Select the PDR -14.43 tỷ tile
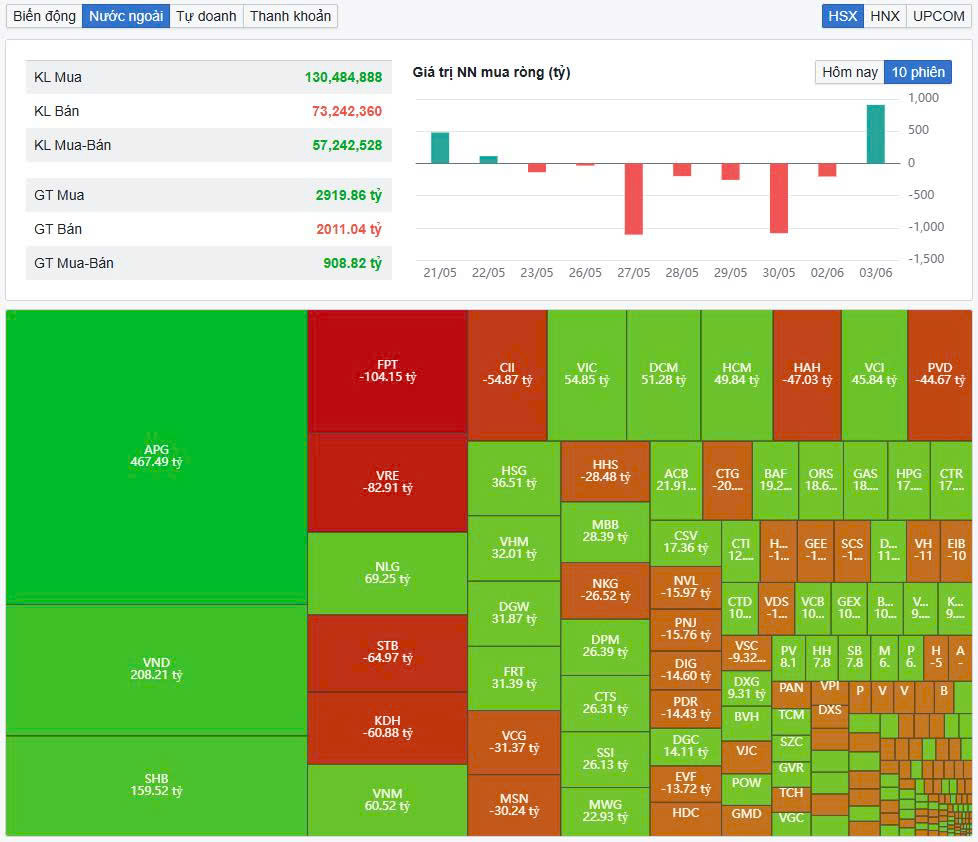Viewport: 978px width, 842px height. [686, 709]
